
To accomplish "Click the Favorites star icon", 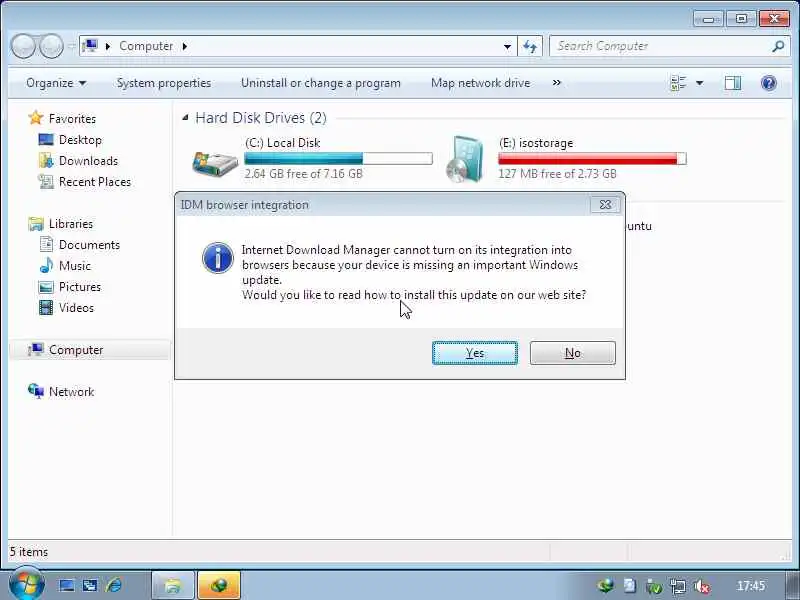I will point(36,118).
